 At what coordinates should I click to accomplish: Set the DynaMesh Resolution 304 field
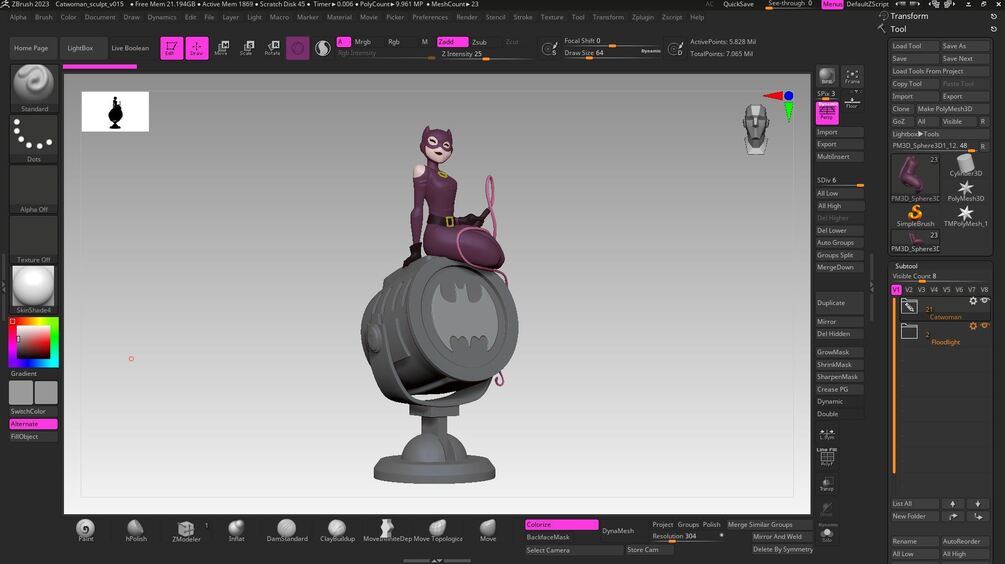coord(687,536)
